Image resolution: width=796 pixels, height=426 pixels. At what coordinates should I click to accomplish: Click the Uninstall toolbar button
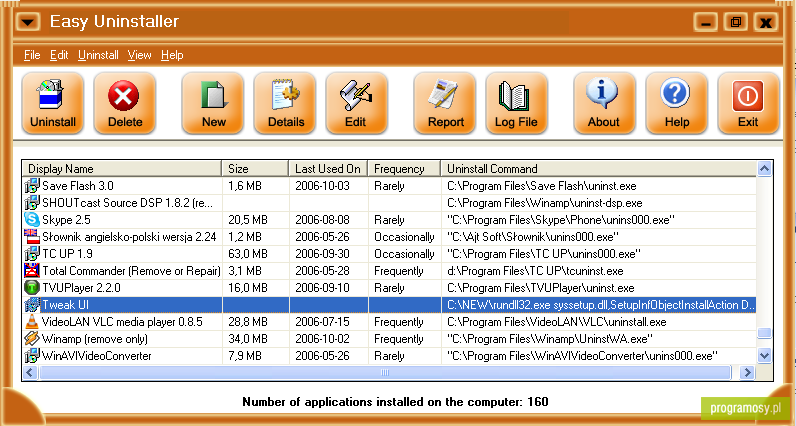tap(52, 103)
